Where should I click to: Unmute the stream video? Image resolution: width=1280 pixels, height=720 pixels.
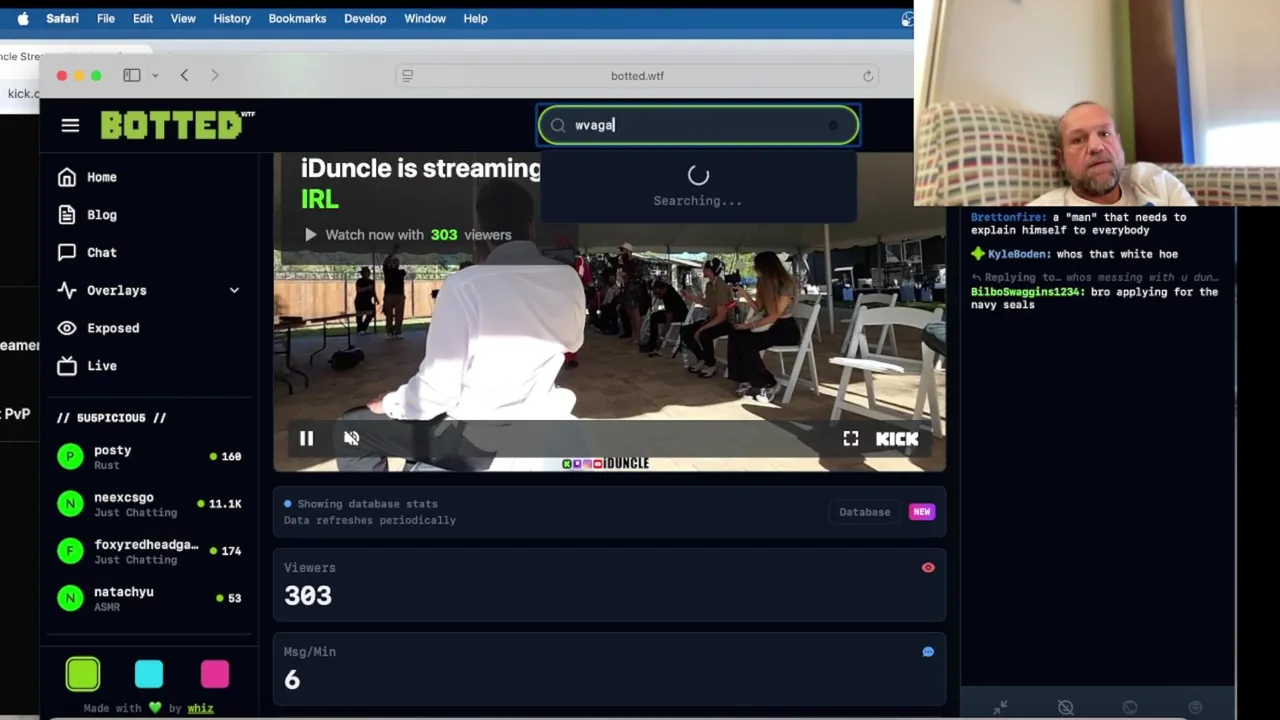tap(352, 438)
